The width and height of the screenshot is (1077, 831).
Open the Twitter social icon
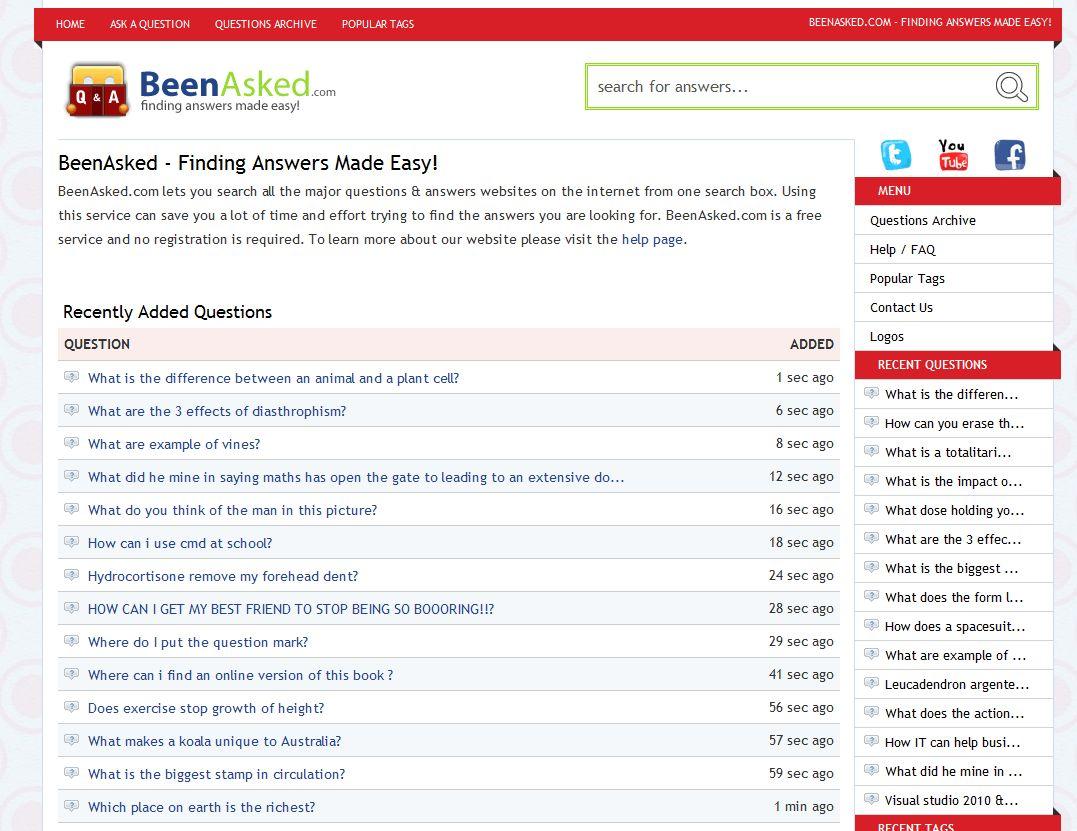coord(896,155)
